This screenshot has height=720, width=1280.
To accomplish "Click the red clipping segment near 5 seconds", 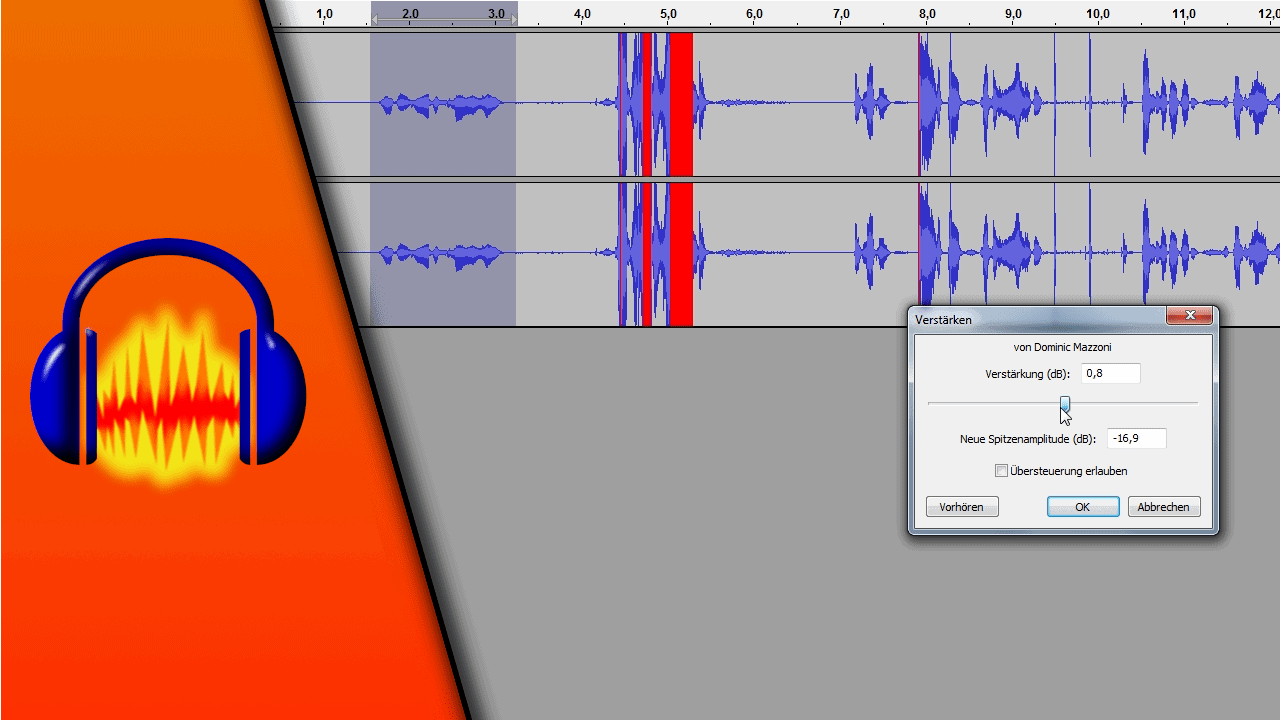I will (x=681, y=100).
